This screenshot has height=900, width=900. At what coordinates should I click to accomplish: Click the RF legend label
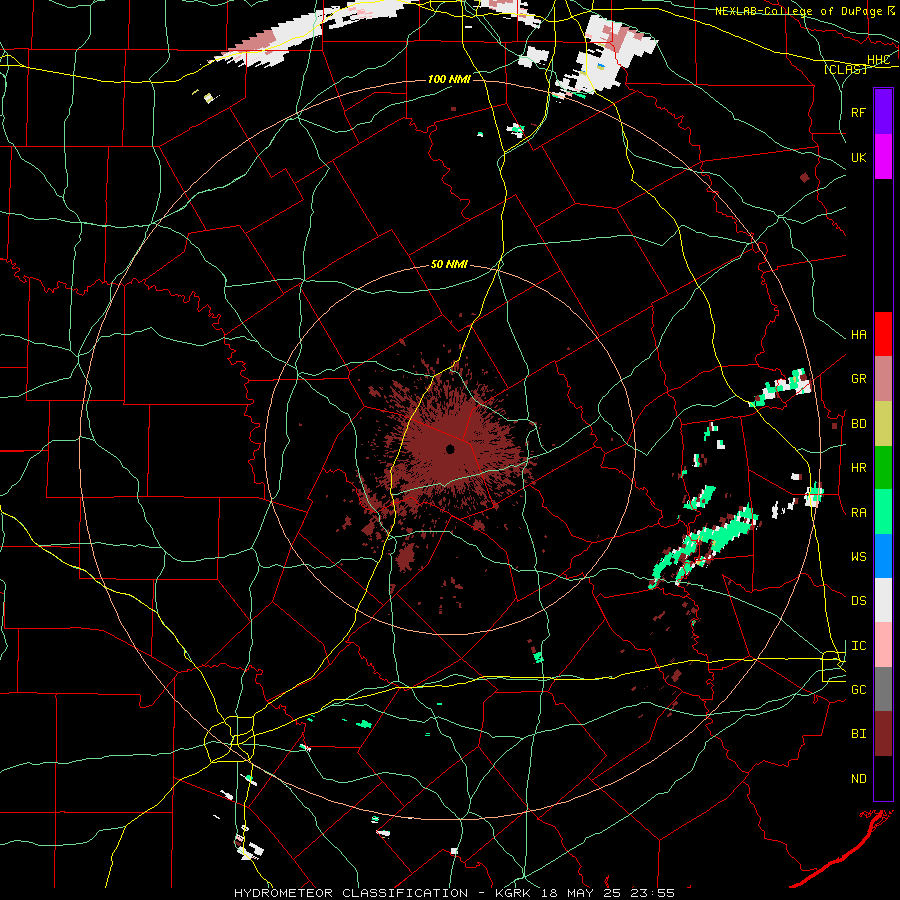coord(858,112)
